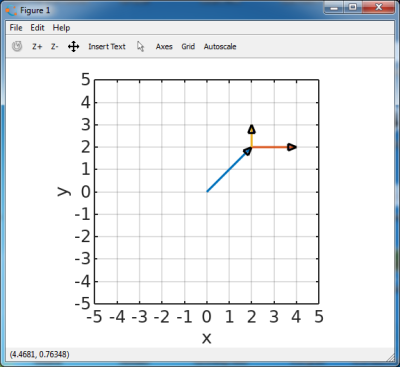
Task: Maximize the Figure 1 window
Action: click(x=353, y=7)
